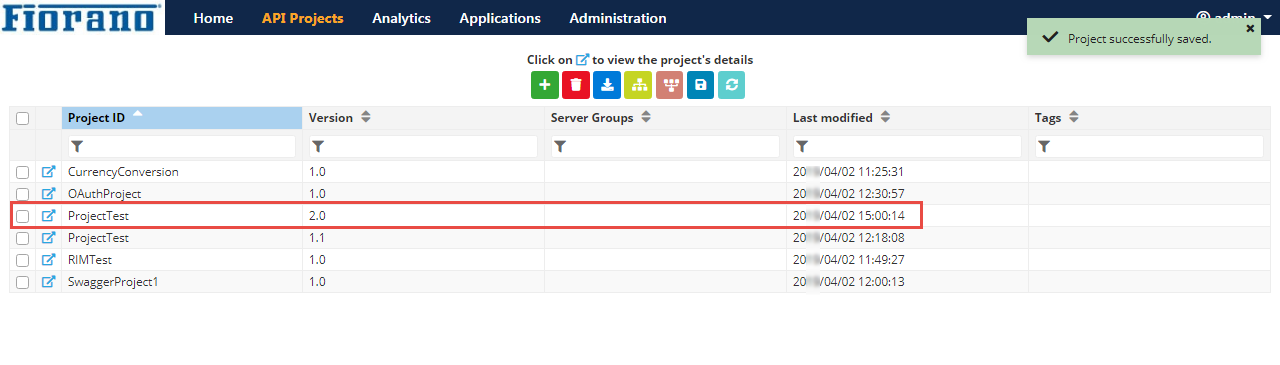Image resolution: width=1280 pixels, height=365 pixels.
Task: Tick the checkbox for OAuthProject row
Action: pyautogui.click(x=22, y=194)
